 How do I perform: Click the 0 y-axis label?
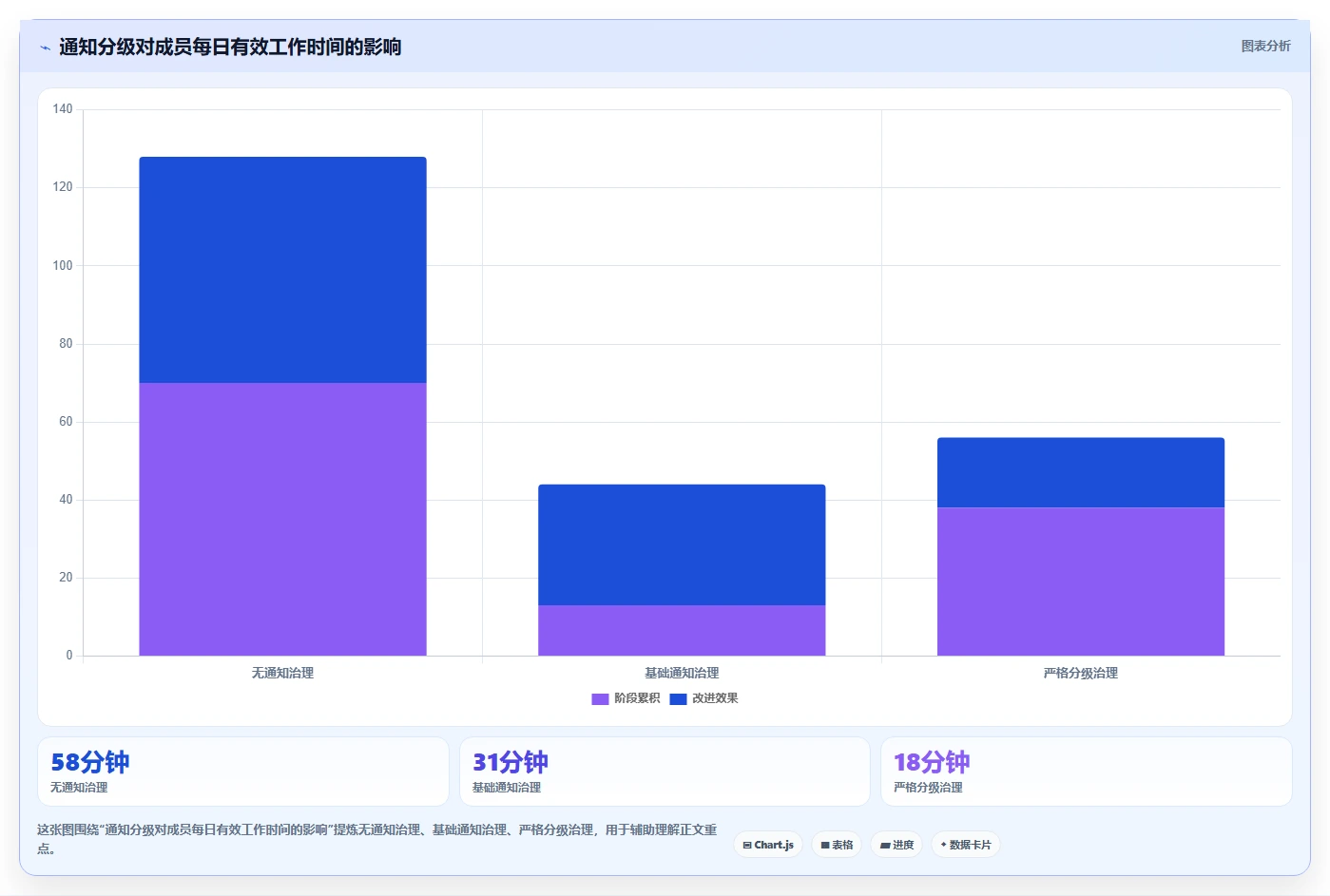click(x=69, y=656)
